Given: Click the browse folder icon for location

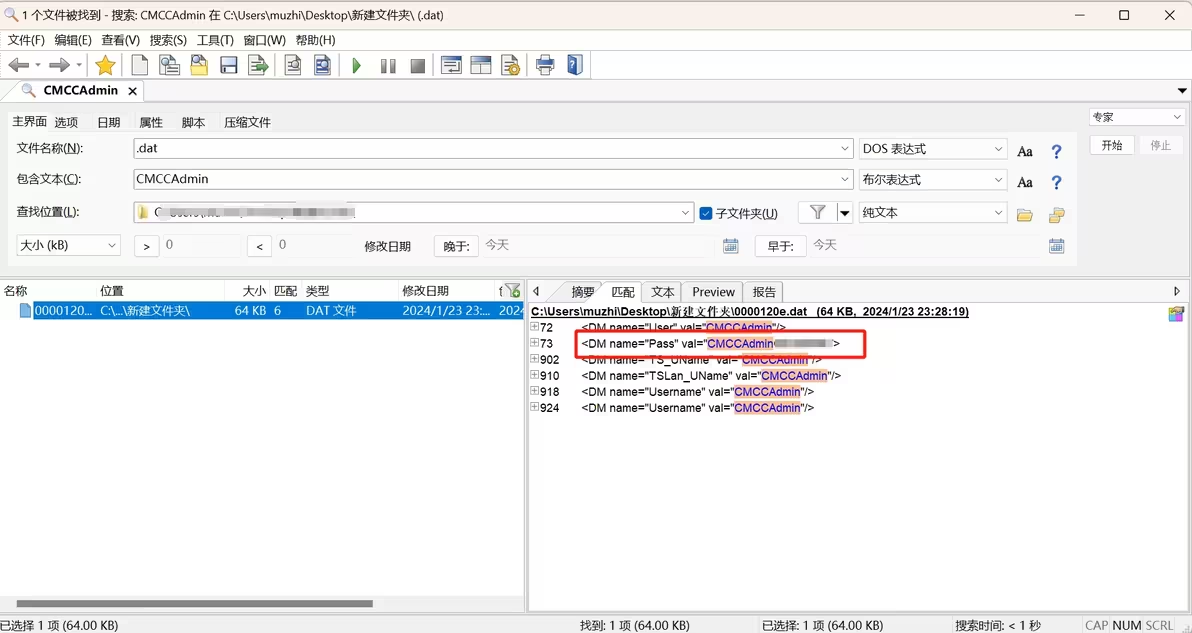Looking at the screenshot, I should coord(1025,214).
